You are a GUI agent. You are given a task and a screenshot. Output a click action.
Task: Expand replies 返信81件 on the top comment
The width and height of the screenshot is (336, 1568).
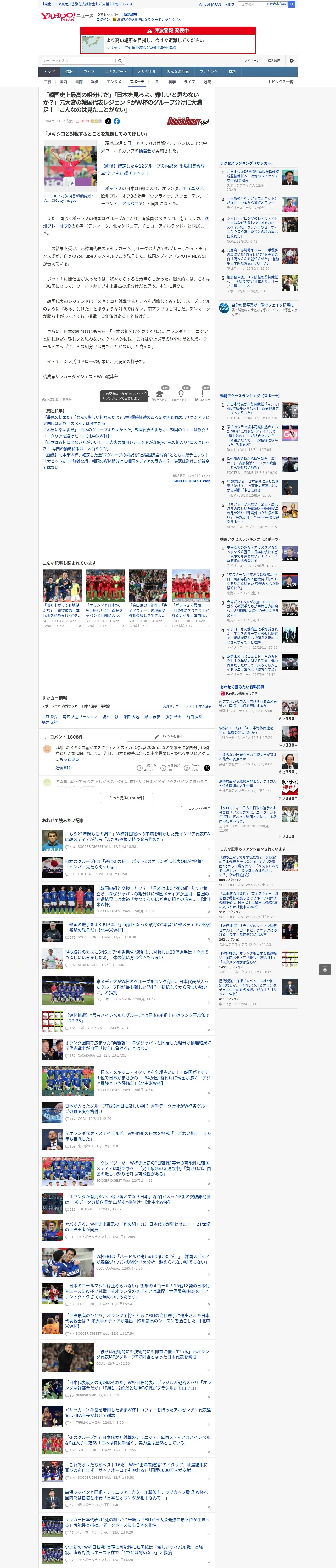tap(63, 768)
